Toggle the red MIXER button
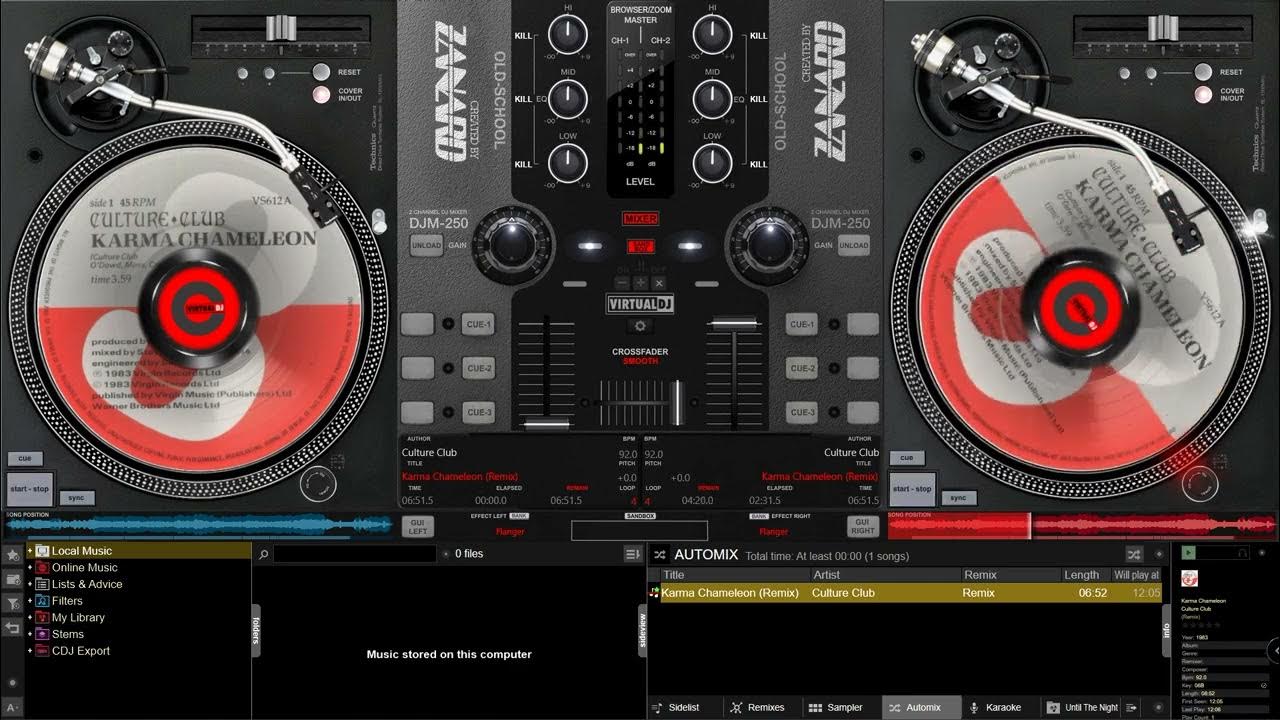Screen dimensions: 1280x720 640,218
